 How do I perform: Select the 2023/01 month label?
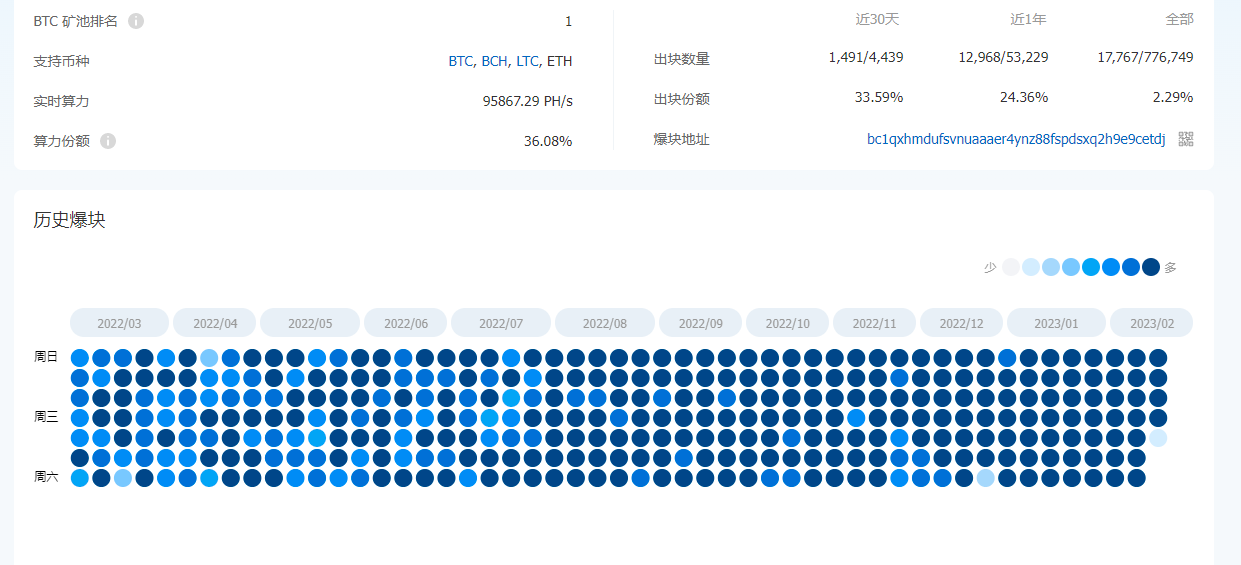point(1056,323)
